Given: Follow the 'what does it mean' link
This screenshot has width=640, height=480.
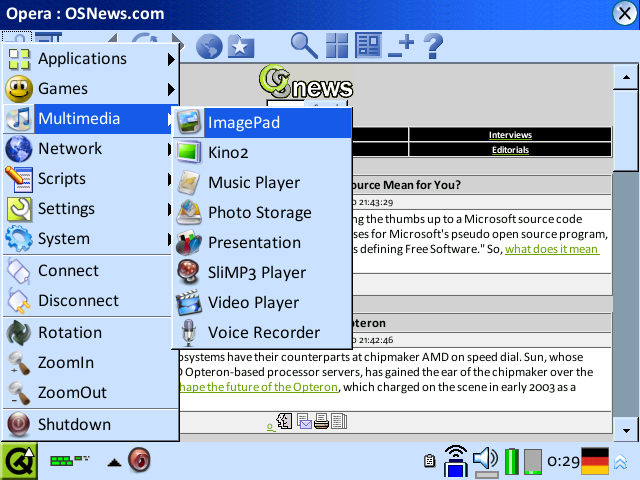Looking at the screenshot, I should [x=552, y=249].
